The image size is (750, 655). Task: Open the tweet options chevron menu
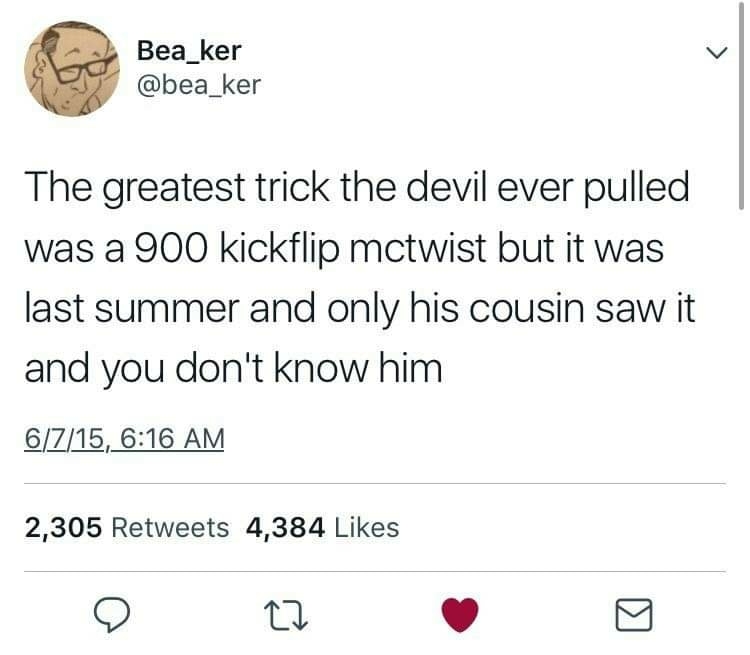[717, 52]
